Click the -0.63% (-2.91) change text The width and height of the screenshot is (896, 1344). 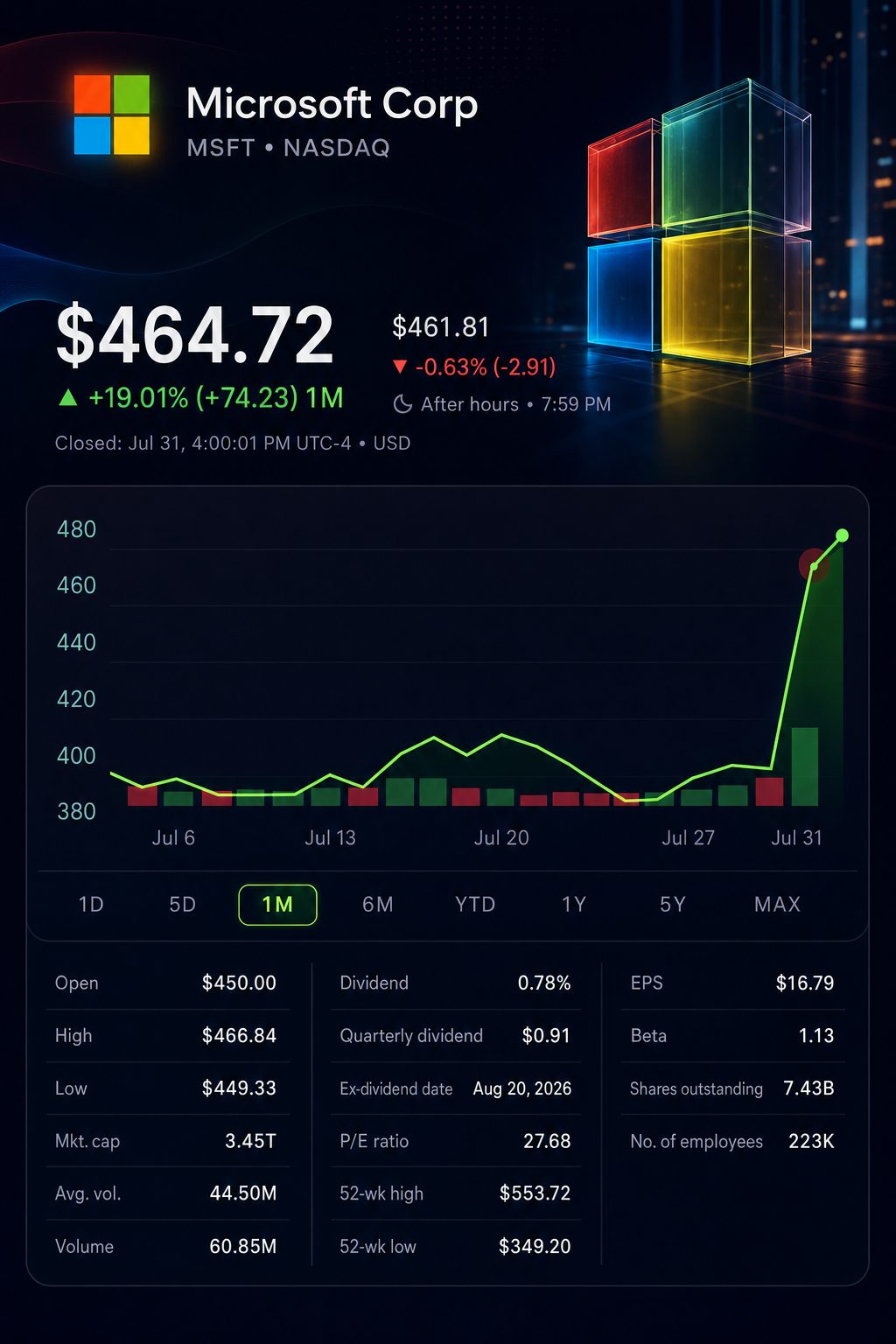pyautogui.click(x=486, y=367)
